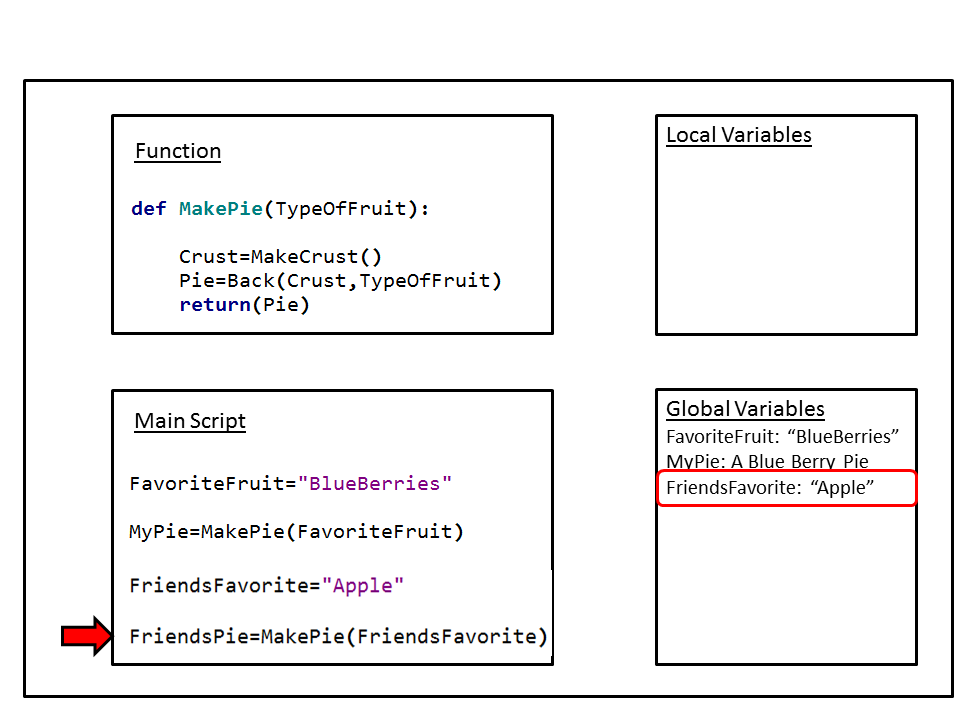Select the FavoriteFruit: "BlueBerries" global entry
Image resolution: width=960 pixels, height=720 pixels.
[783, 436]
